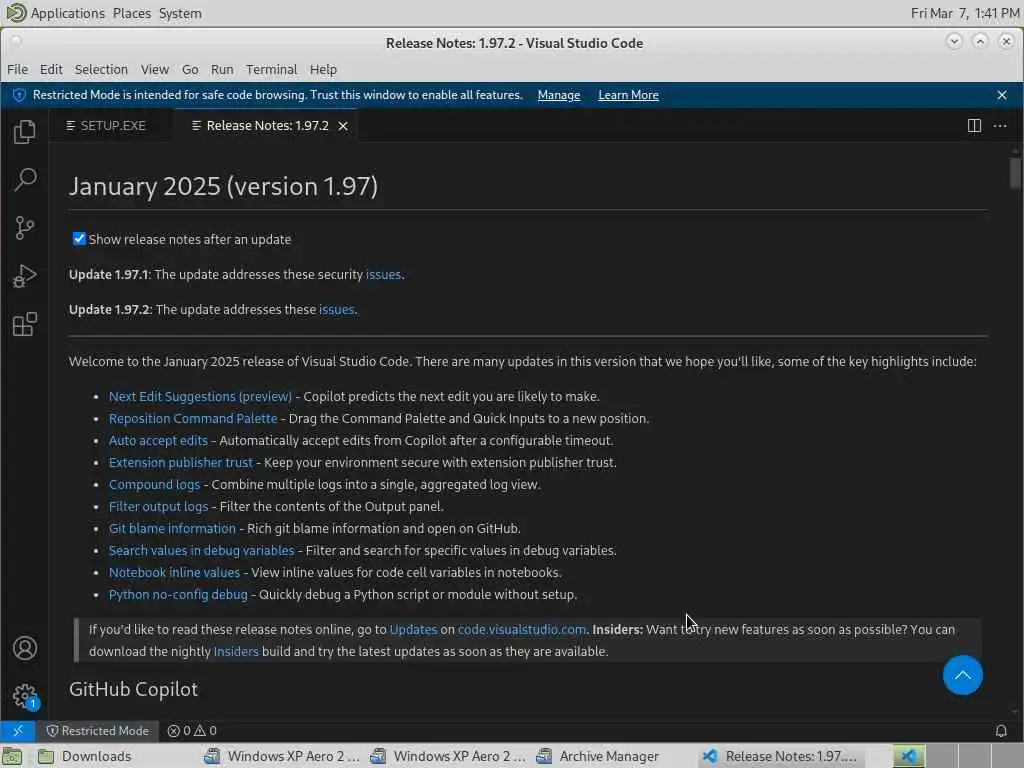The image size is (1024, 768).
Task: Open the Places menu in top panel
Action: click(131, 13)
